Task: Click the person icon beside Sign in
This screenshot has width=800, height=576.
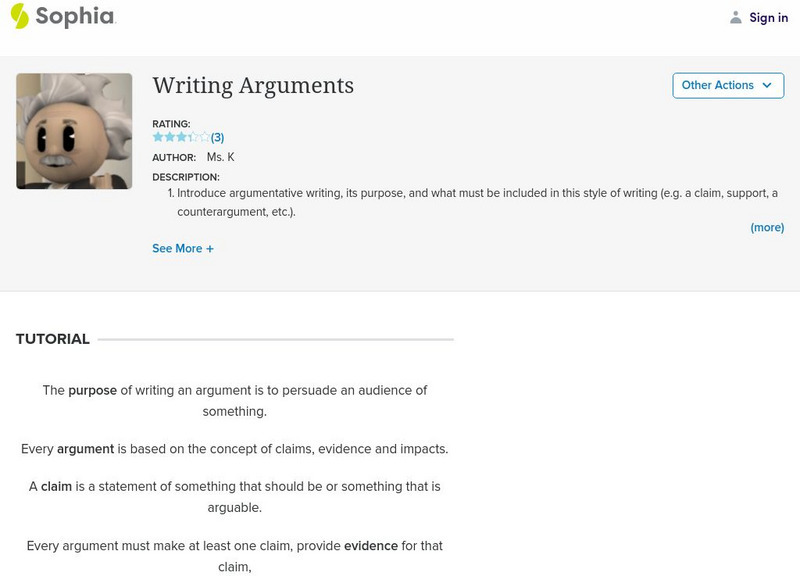Action: pyautogui.click(x=736, y=18)
